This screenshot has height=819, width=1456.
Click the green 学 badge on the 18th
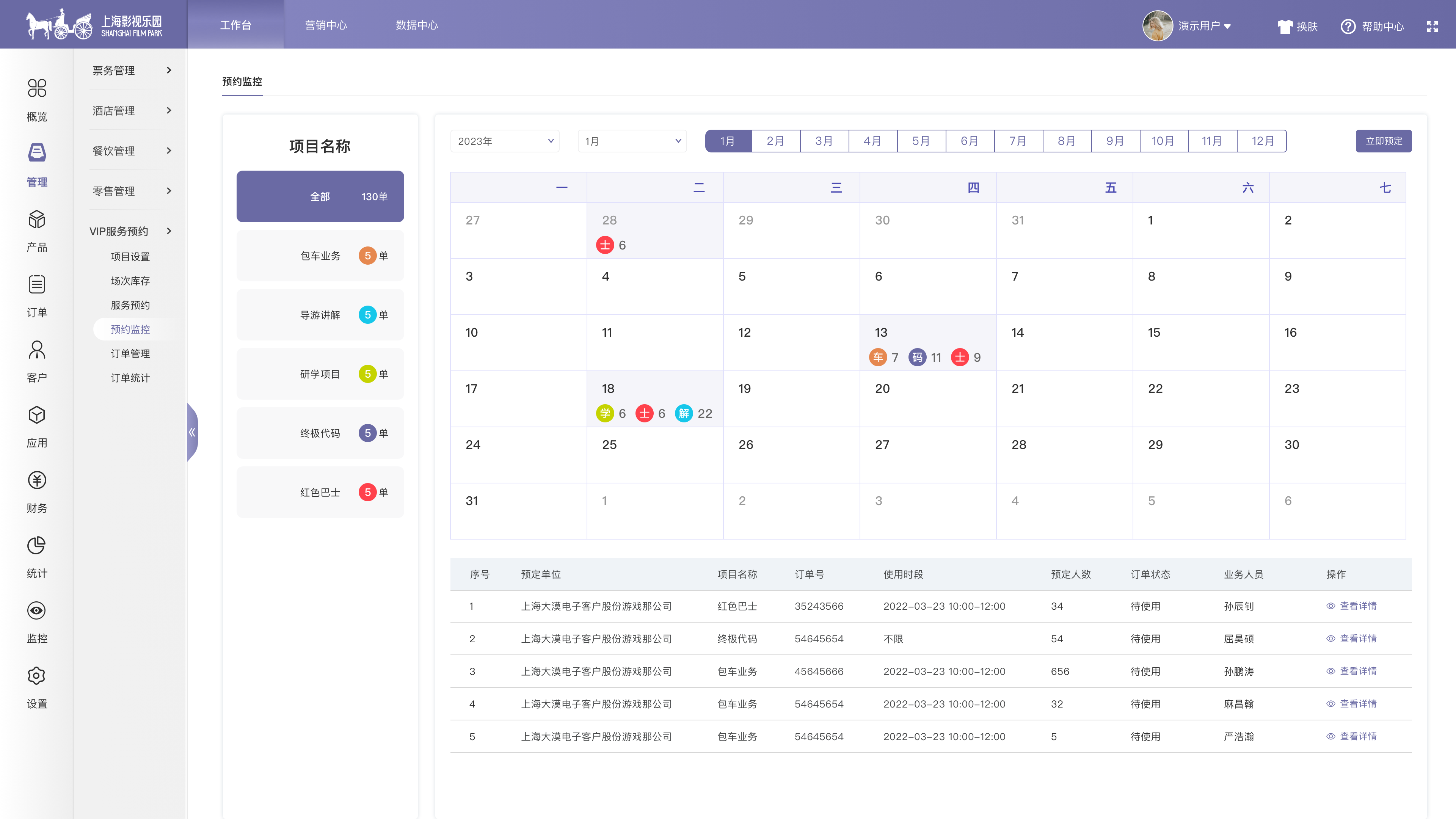[605, 413]
